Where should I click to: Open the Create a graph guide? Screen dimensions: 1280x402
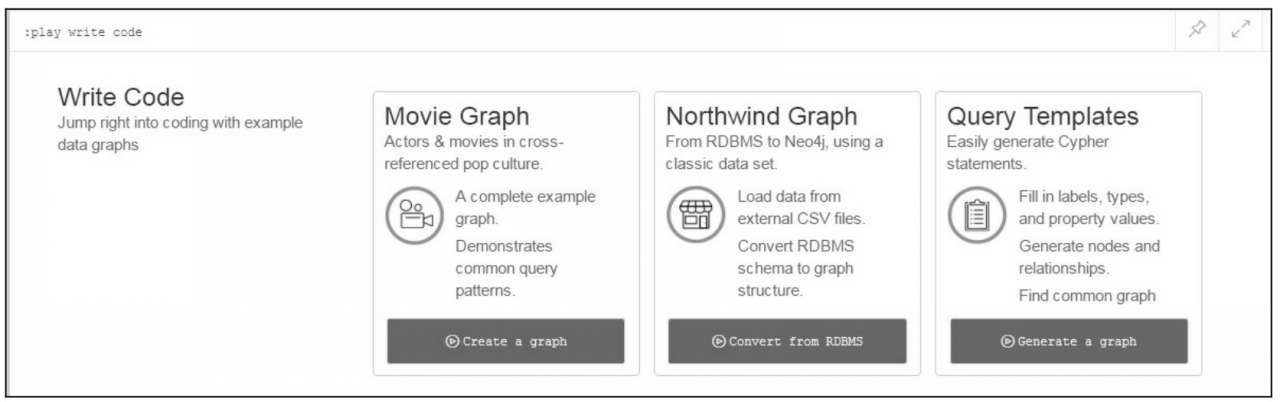506,341
